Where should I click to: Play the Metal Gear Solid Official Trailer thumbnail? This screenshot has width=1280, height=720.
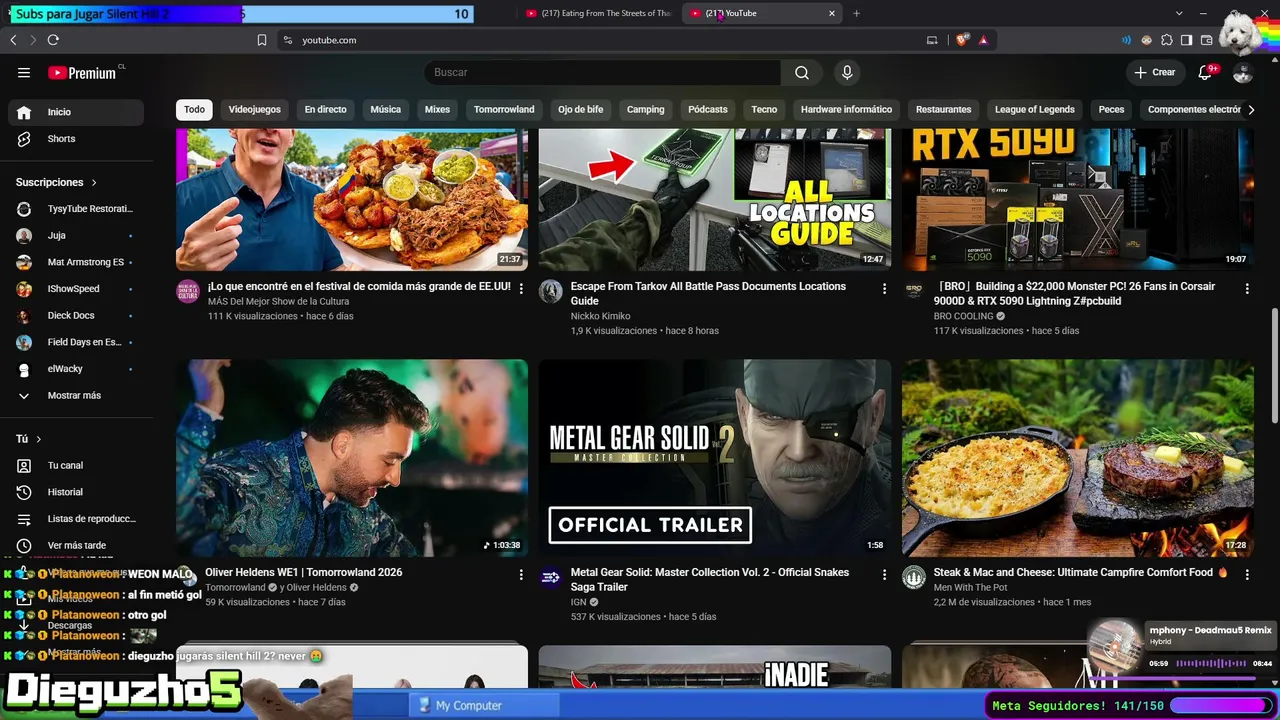tap(715, 458)
